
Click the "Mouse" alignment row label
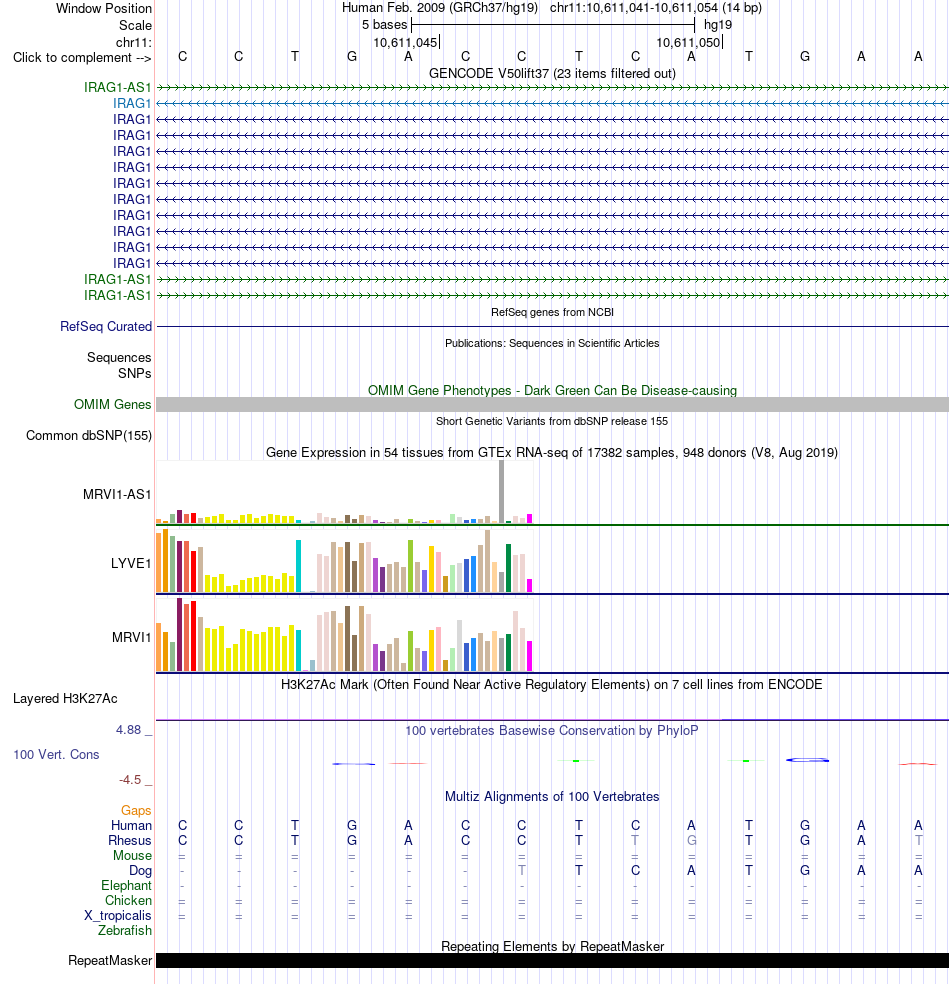click(x=132, y=855)
